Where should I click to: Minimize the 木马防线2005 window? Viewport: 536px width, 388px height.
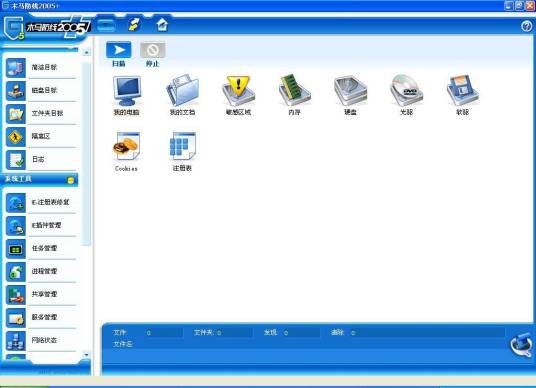pyautogui.click(x=509, y=5)
